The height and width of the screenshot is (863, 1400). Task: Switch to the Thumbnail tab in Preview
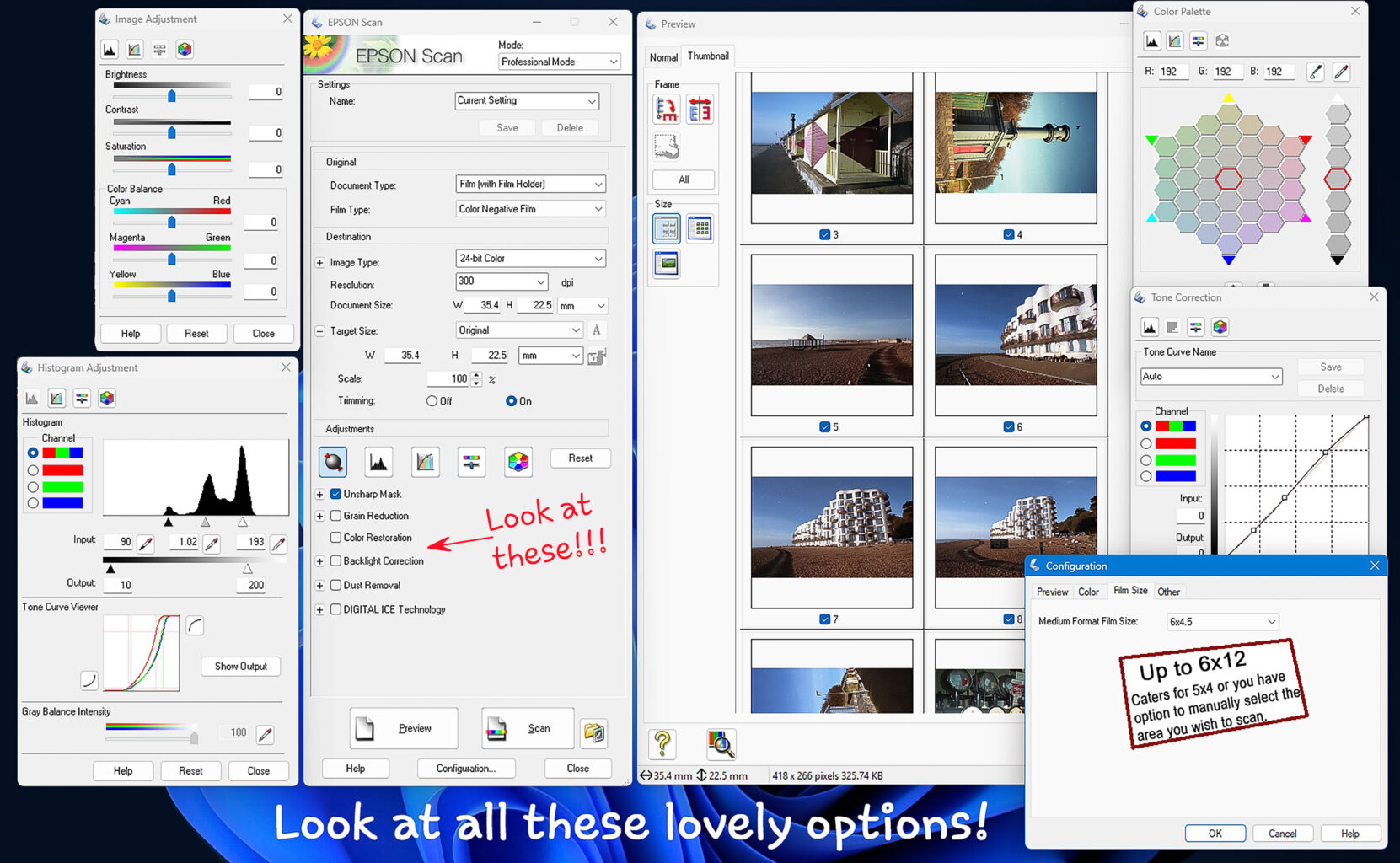pyautogui.click(x=708, y=56)
